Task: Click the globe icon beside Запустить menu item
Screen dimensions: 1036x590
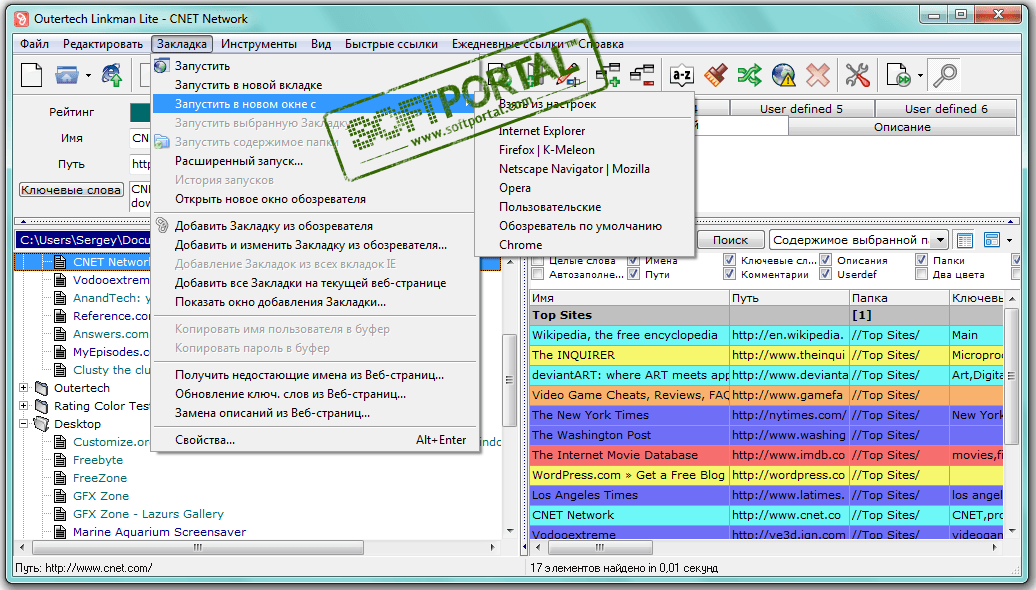Action: [161, 66]
